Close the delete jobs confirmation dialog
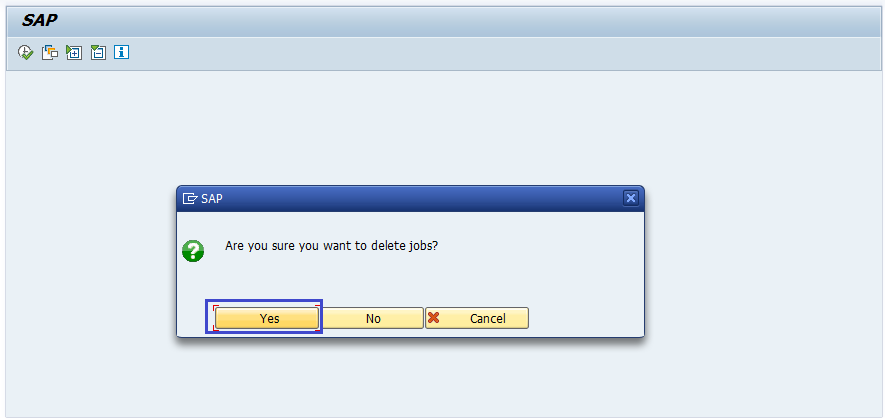Screen dimensions: 885x418 (x=630, y=198)
